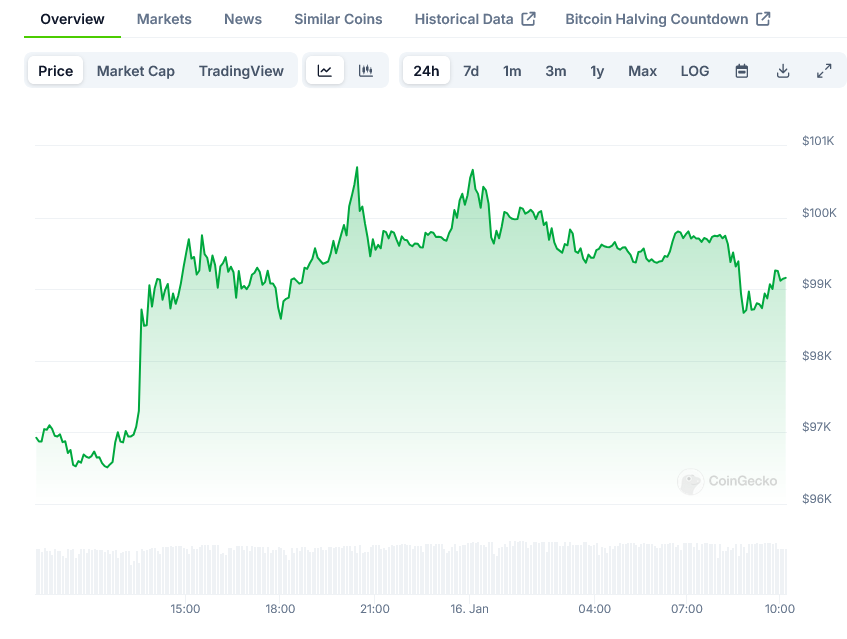This screenshot has width=847, height=639.
Task: Open Bitcoin Halving Countdown link
Action: pos(667,19)
